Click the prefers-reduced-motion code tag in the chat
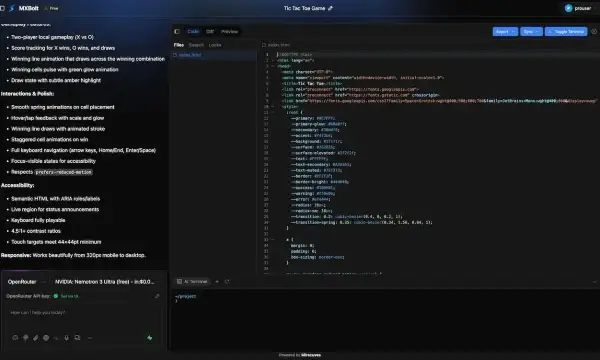 [64, 172]
